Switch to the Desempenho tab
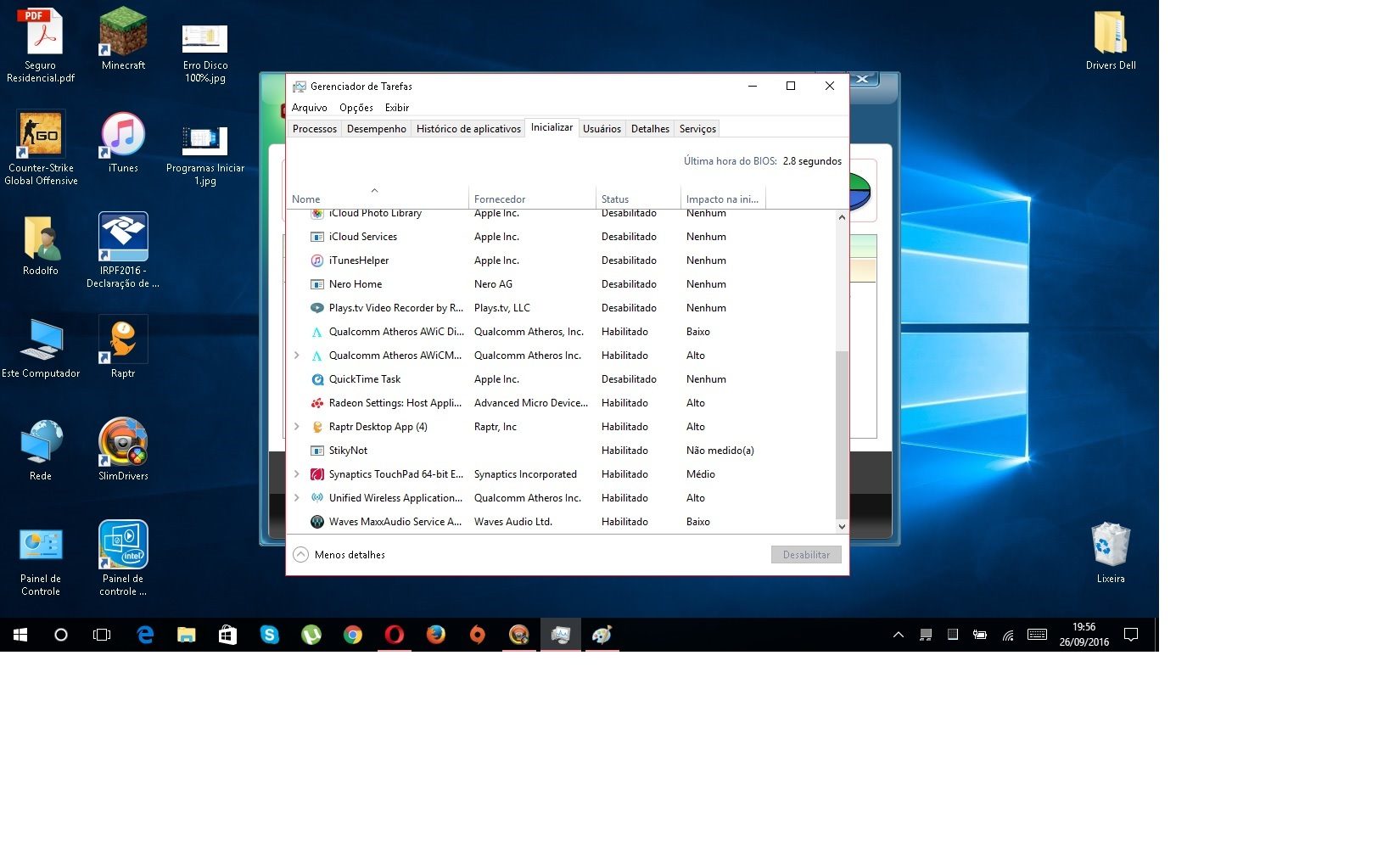This screenshot has width=1400, height=857. tap(377, 129)
